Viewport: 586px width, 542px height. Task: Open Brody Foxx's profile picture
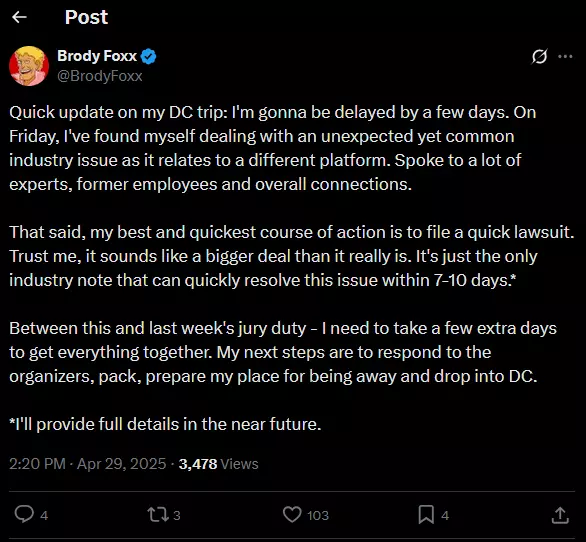pyautogui.click(x=29, y=66)
